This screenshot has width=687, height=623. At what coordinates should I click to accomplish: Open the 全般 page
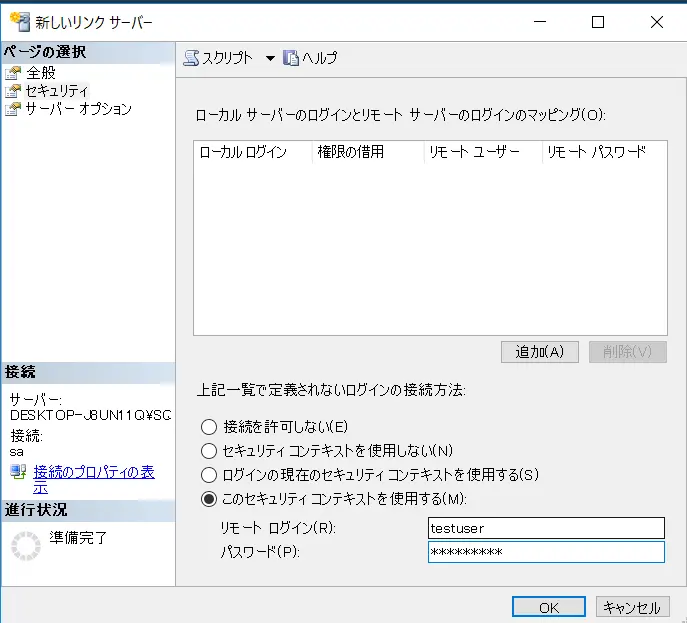(x=41, y=73)
